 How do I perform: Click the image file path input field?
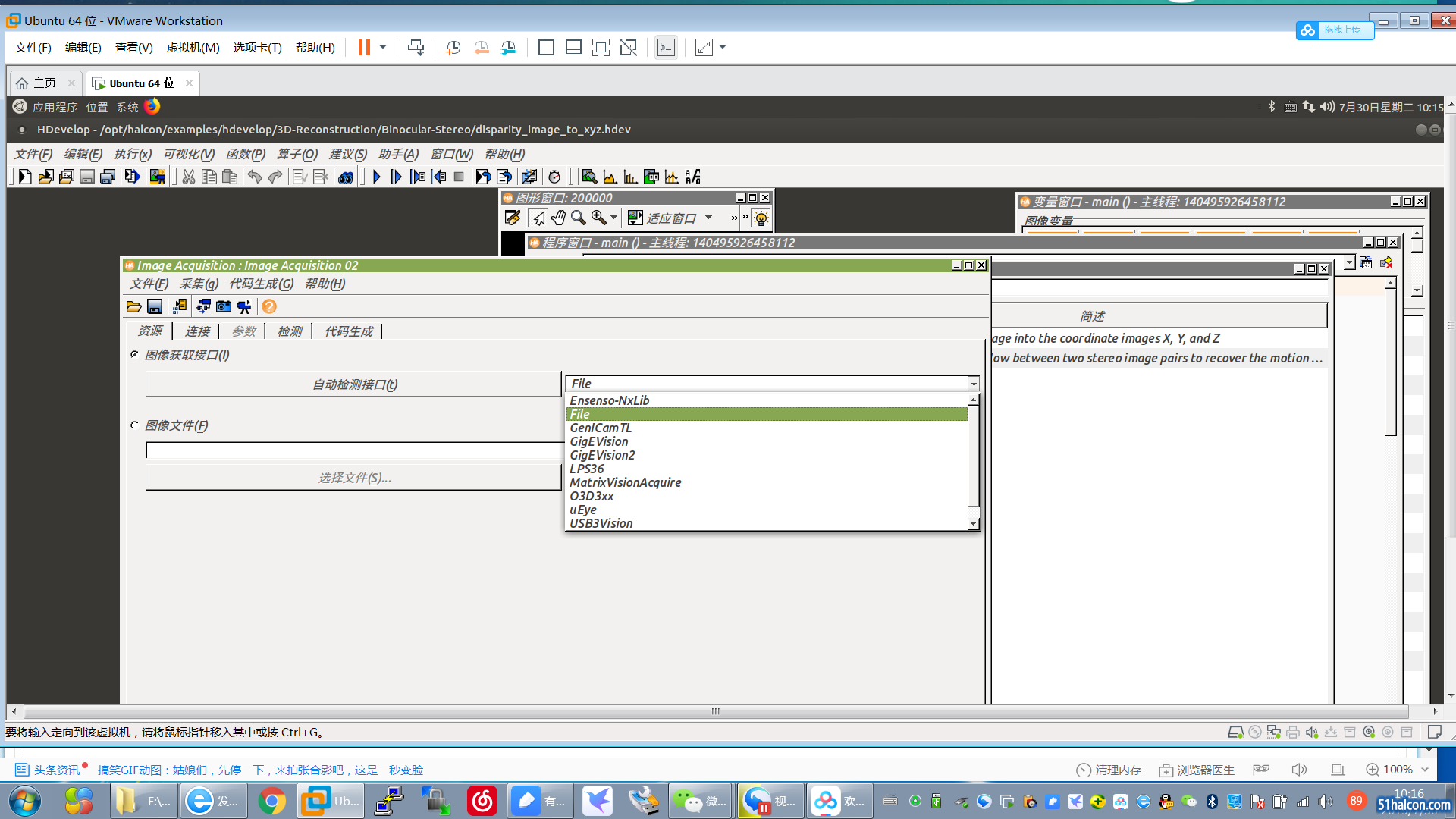(353, 450)
